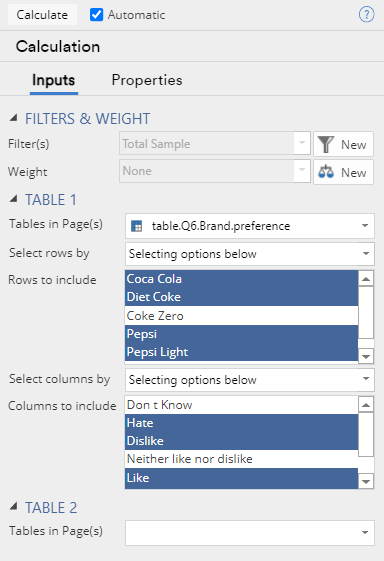
Task: Click up arrow of Columns list scrollbar
Action: (366, 405)
